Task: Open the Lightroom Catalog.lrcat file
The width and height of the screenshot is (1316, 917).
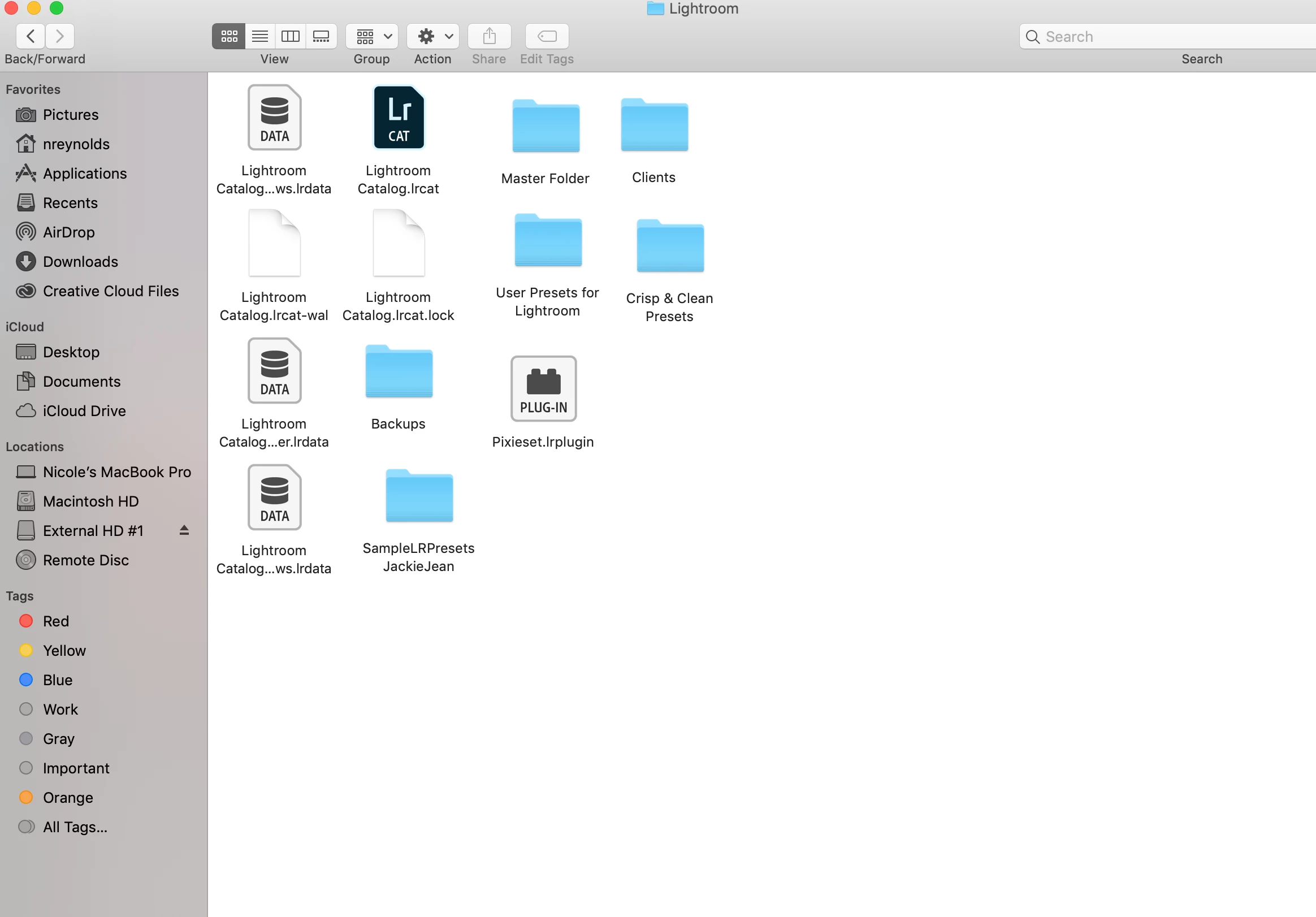Action: [x=399, y=118]
